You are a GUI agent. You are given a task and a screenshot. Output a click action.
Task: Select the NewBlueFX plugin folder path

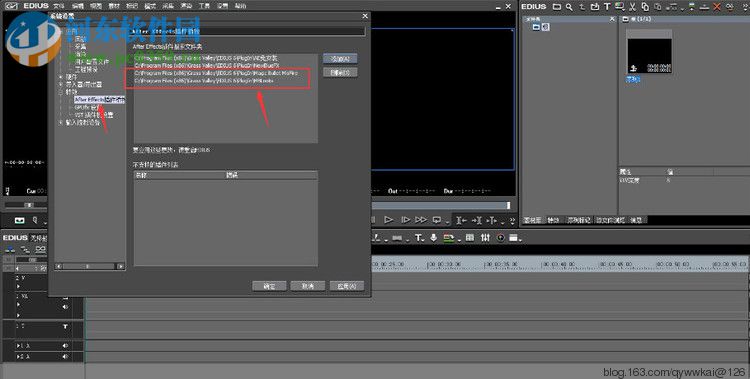point(207,66)
